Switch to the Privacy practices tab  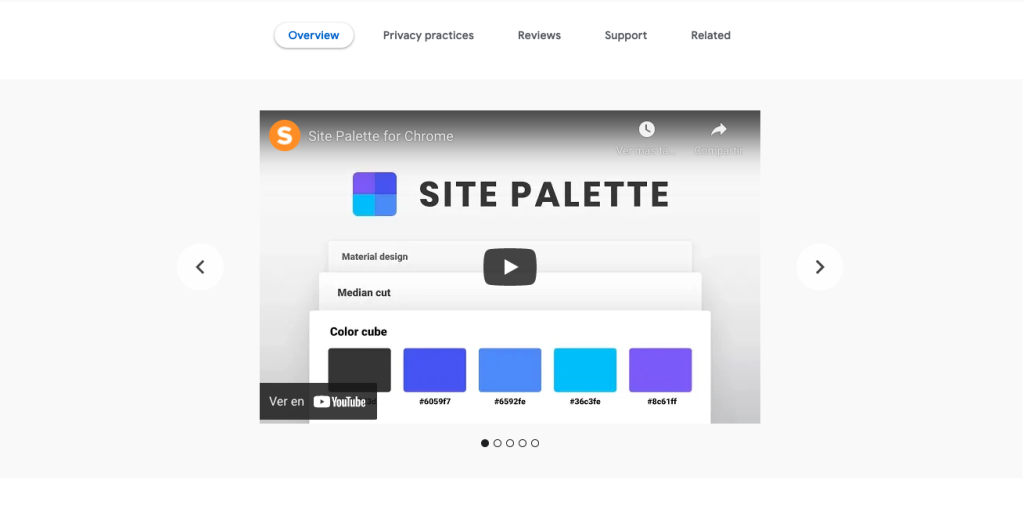[x=428, y=35]
